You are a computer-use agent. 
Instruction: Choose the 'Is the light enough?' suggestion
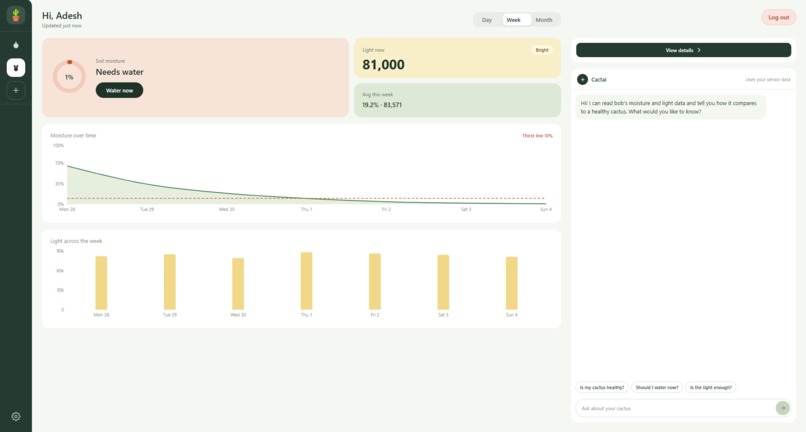(710, 388)
